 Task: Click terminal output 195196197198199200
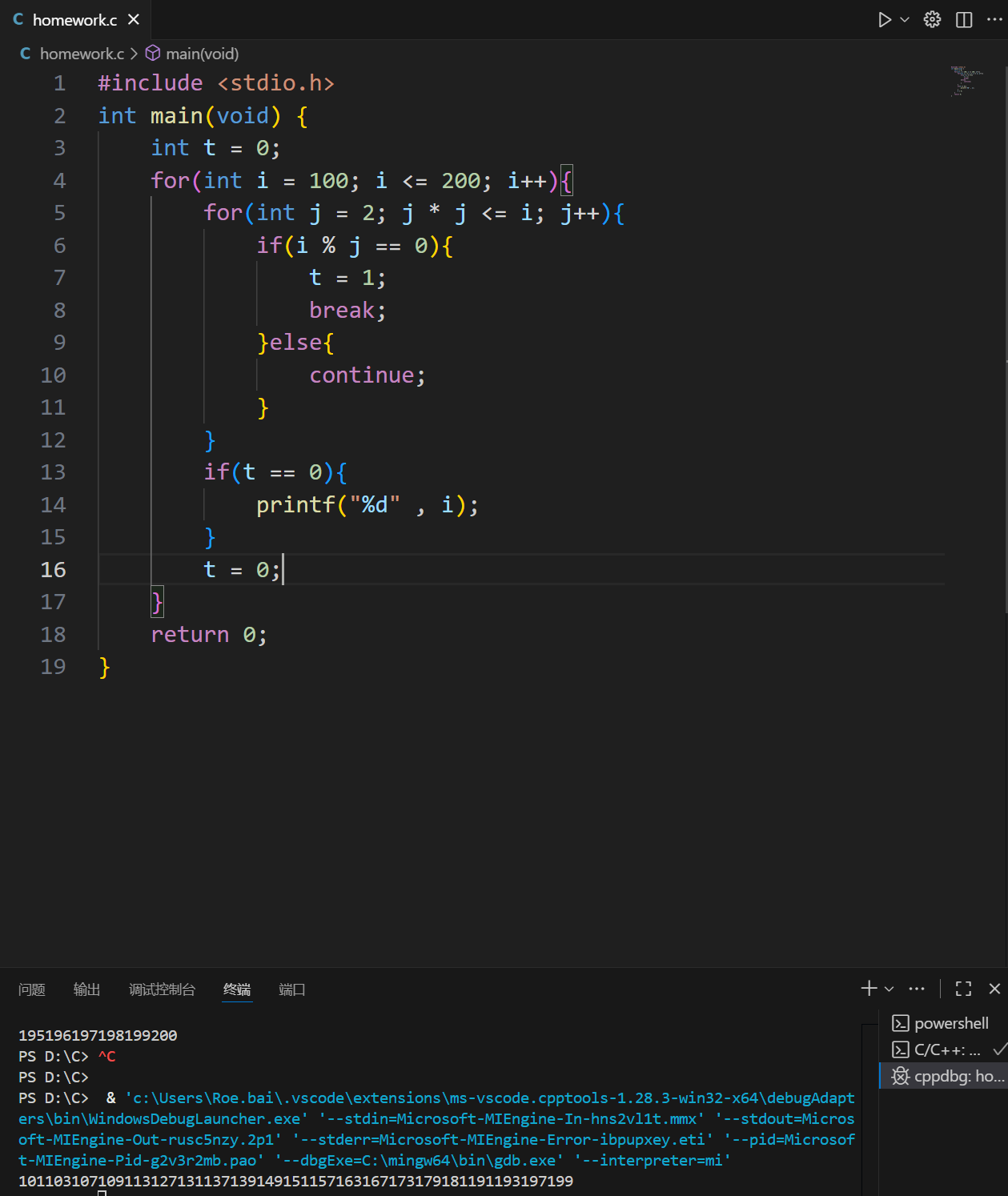click(98, 1035)
